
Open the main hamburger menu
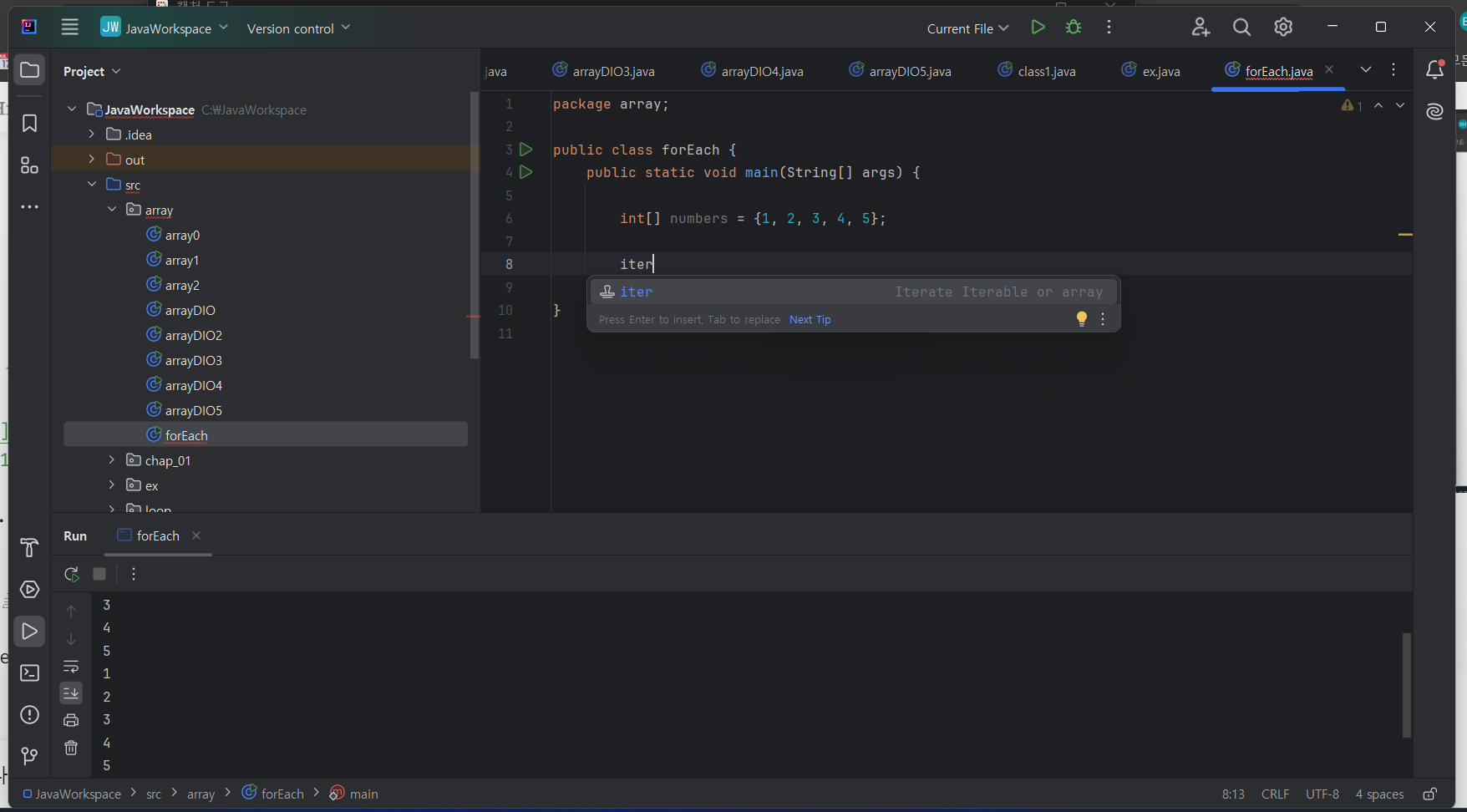69,28
